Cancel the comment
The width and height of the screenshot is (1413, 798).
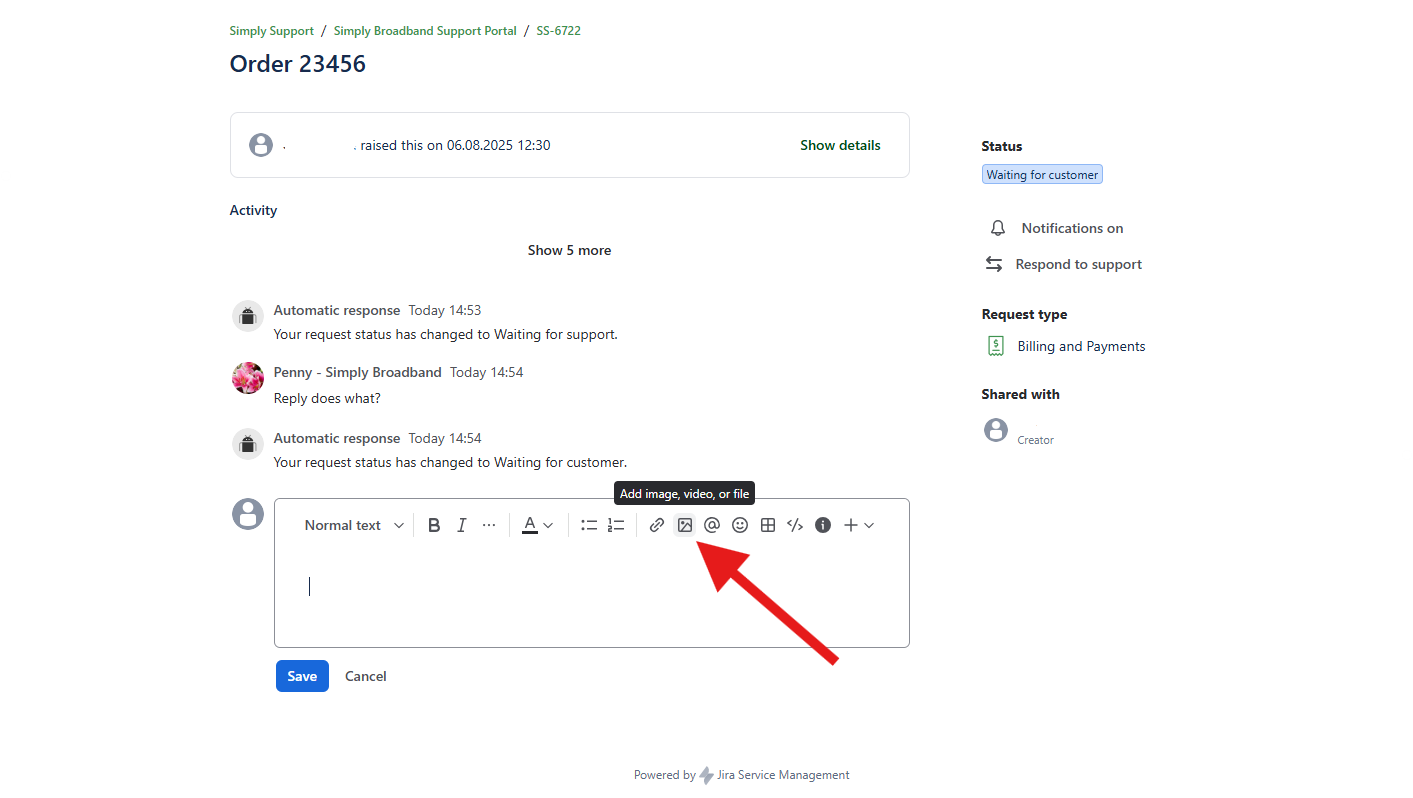pyautogui.click(x=366, y=676)
